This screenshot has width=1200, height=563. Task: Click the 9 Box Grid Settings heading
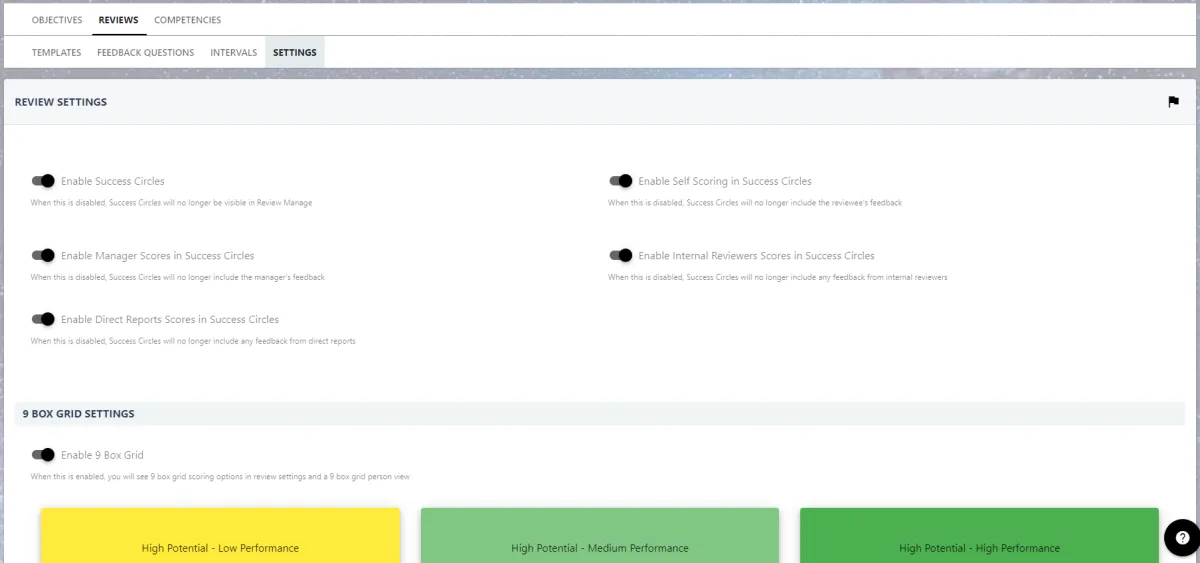(x=79, y=413)
